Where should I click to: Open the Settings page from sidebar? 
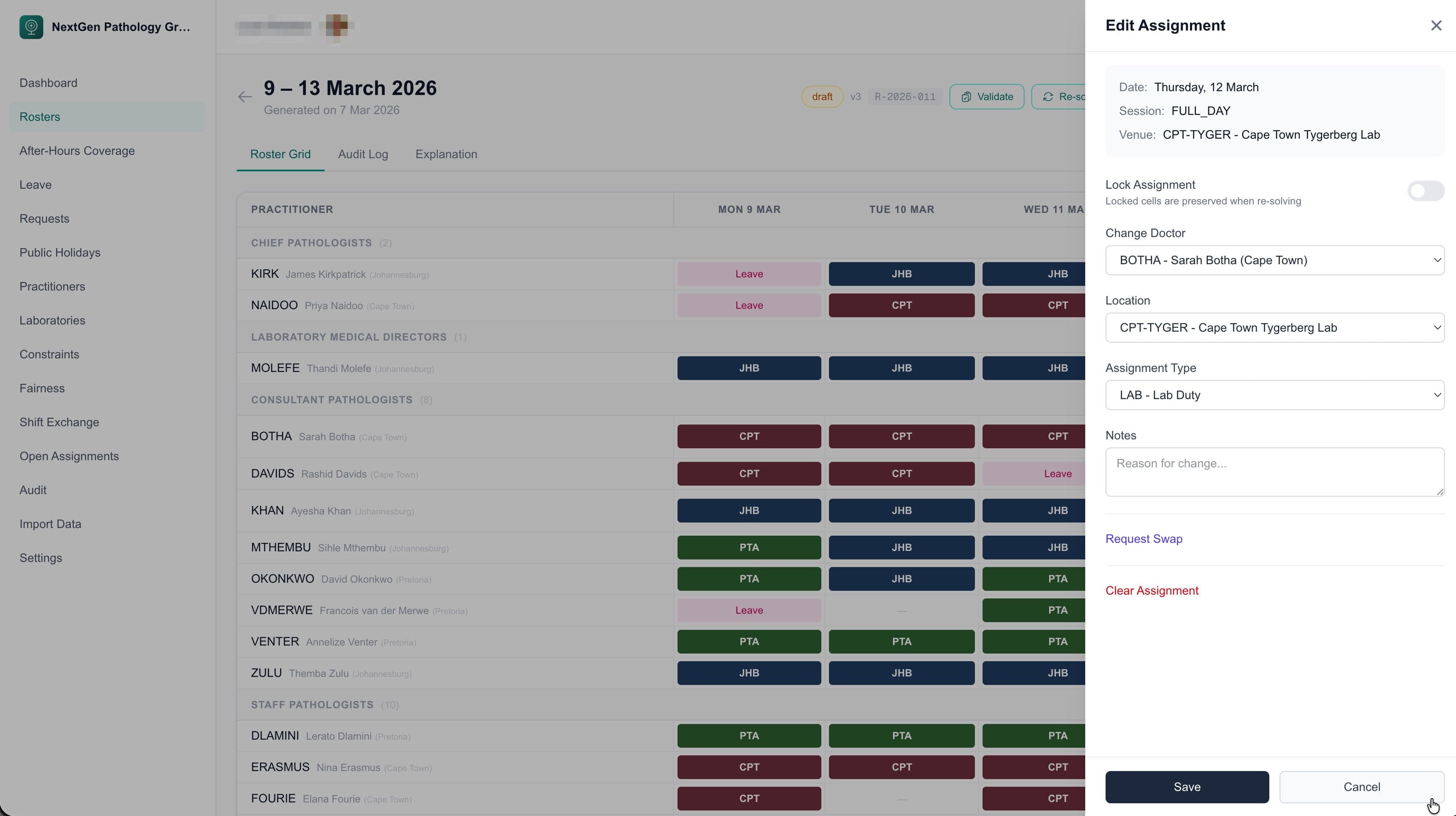point(41,558)
